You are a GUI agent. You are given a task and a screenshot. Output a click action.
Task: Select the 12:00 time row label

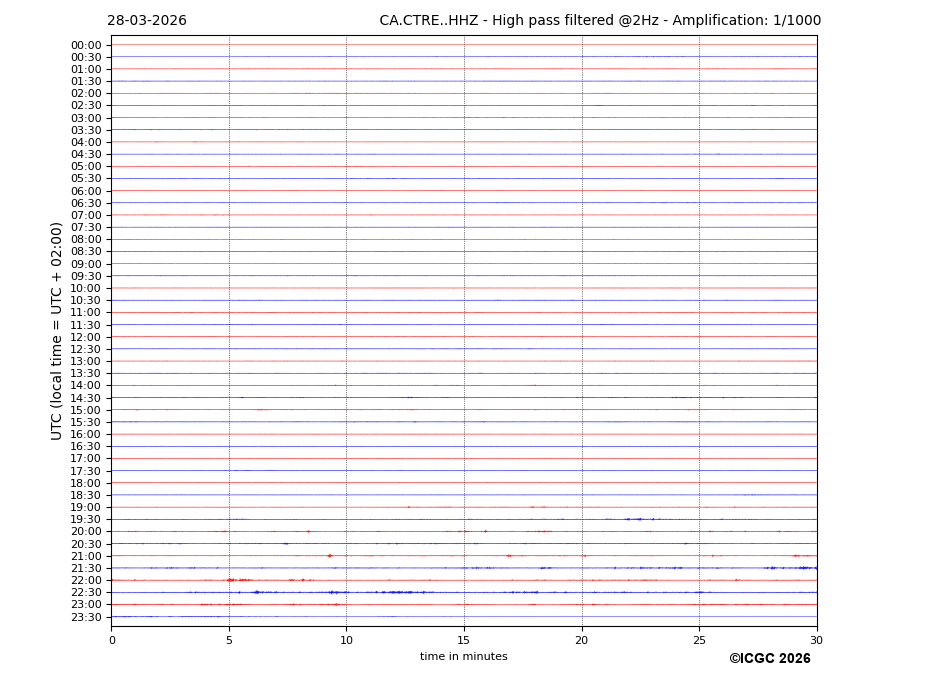click(x=86, y=337)
